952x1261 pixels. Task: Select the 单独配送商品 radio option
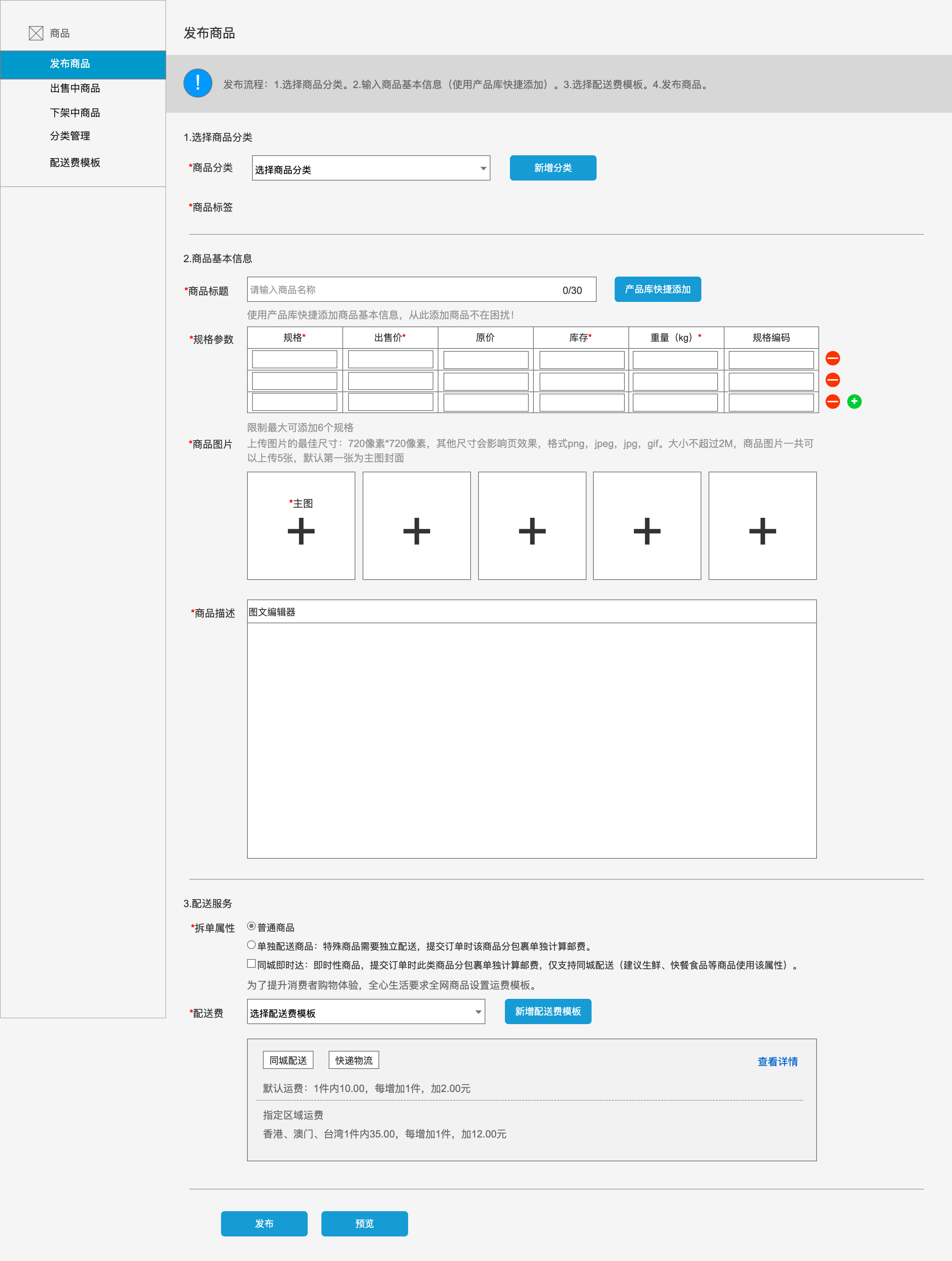251,945
